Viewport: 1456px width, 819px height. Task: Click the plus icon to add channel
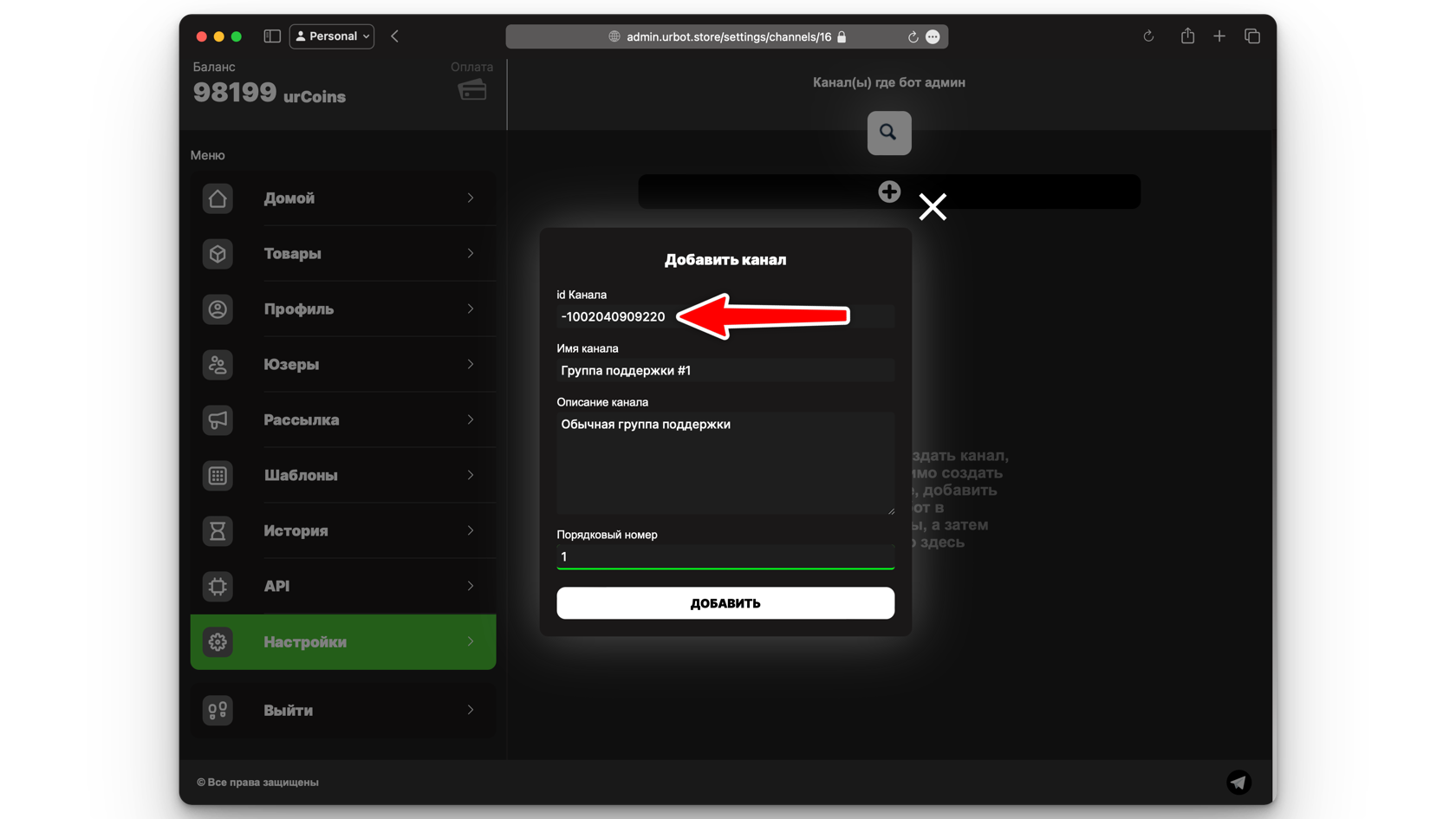[x=888, y=192]
